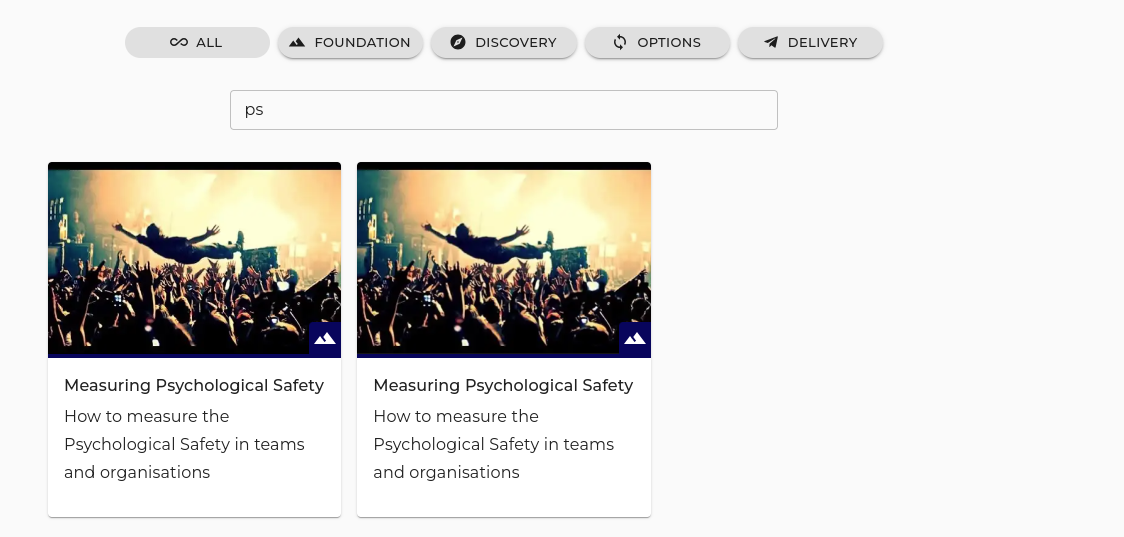The height and width of the screenshot is (537, 1124).
Task: Click the mountain badge on first card image
Action: [325, 338]
